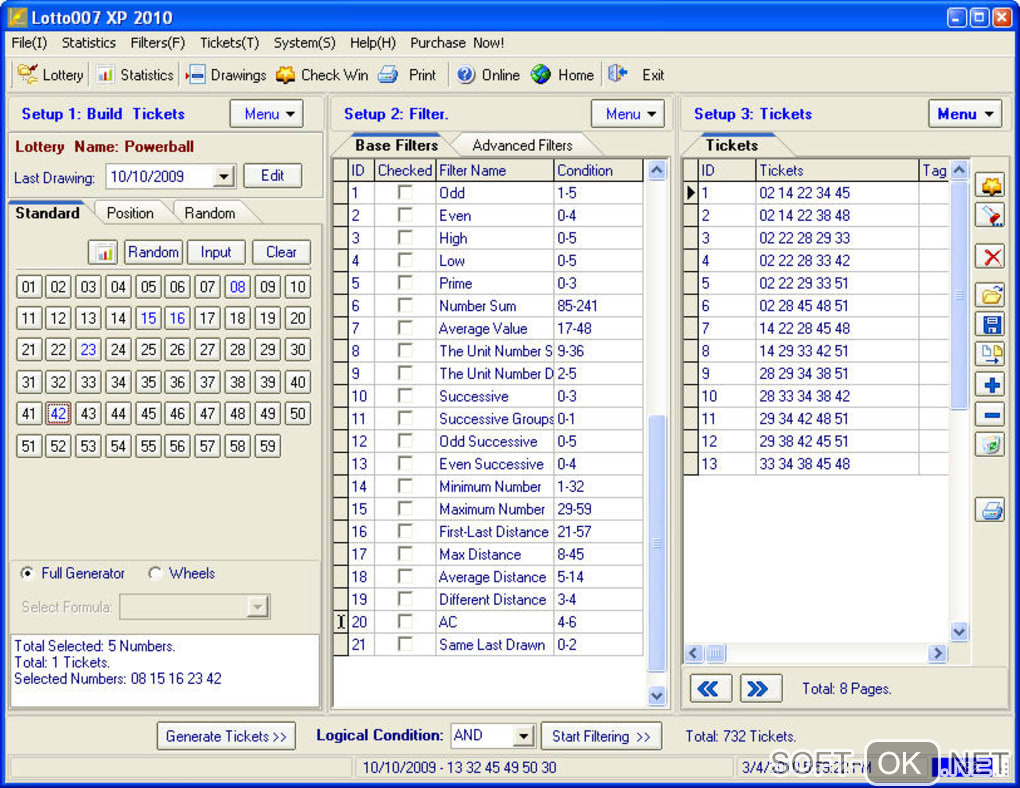Image resolution: width=1020 pixels, height=788 pixels.
Task: Click the recycle bin icon in tickets sidebar
Action: (990, 444)
